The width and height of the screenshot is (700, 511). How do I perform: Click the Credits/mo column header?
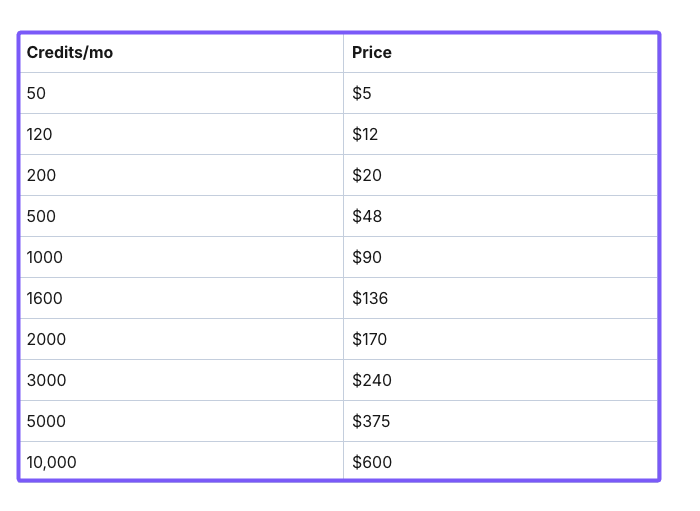tap(70, 52)
